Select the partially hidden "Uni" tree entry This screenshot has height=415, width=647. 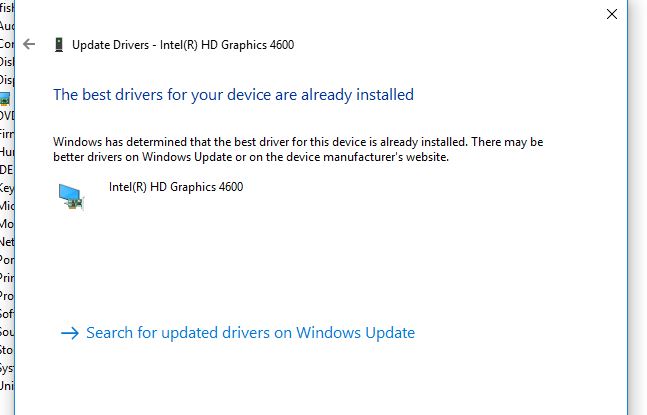click(x=6, y=386)
